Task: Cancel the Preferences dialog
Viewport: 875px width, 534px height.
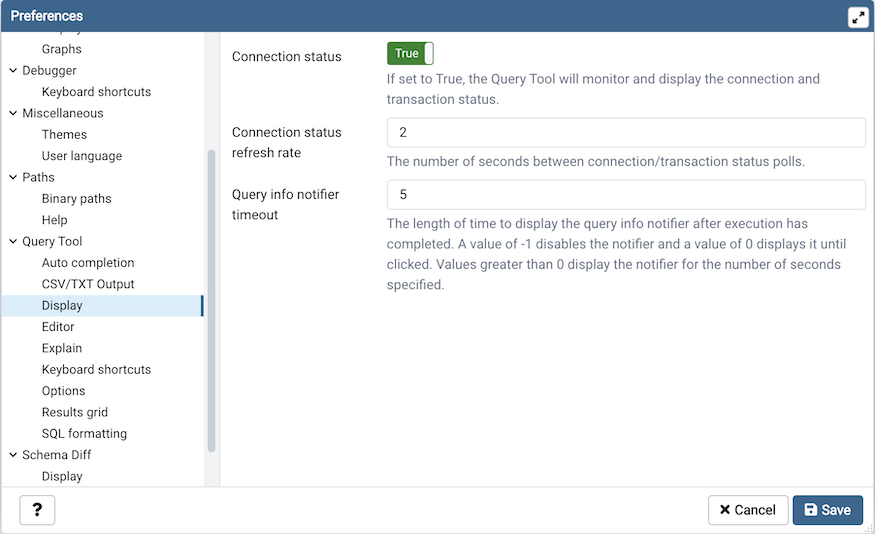Action: 747,510
